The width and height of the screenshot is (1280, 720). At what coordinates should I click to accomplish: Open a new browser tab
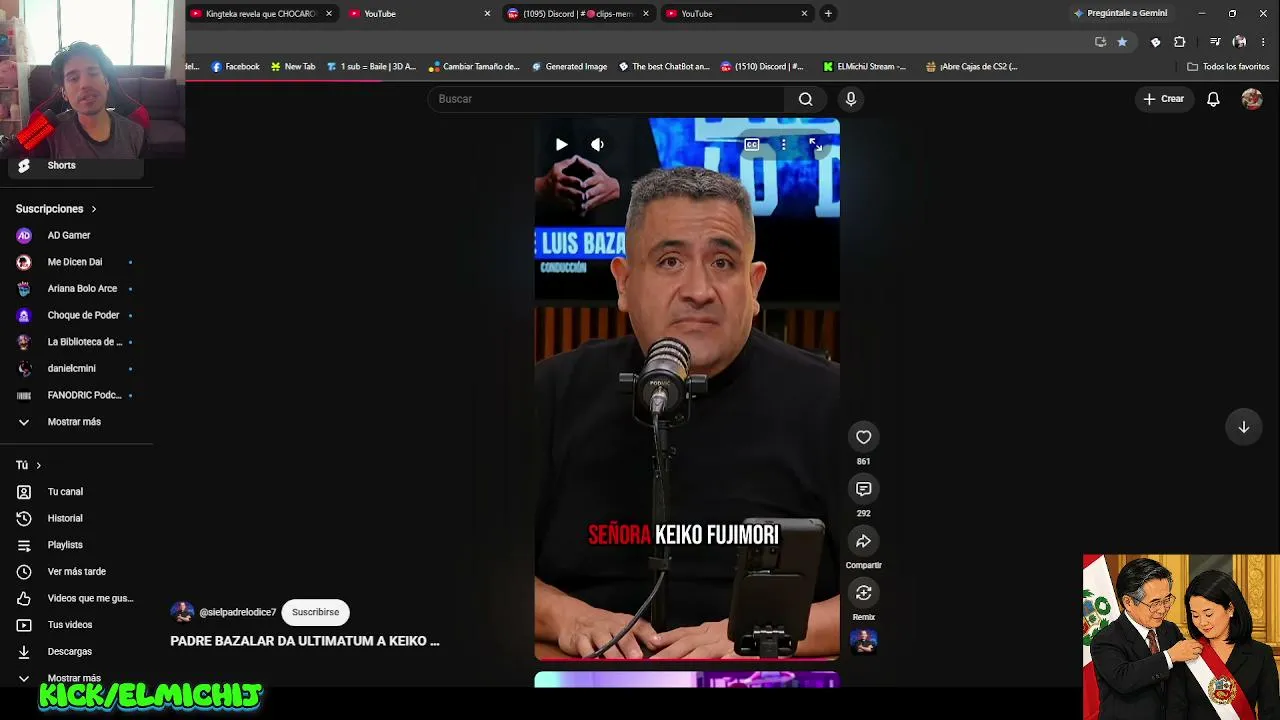click(828, 14)
